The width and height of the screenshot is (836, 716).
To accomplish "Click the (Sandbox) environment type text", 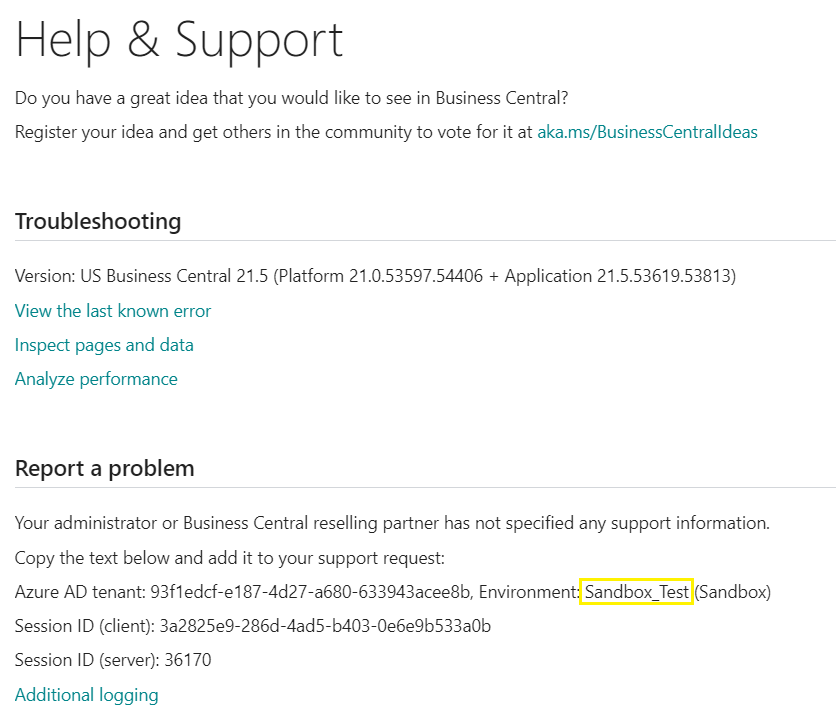I will click(x=733, y=592).
